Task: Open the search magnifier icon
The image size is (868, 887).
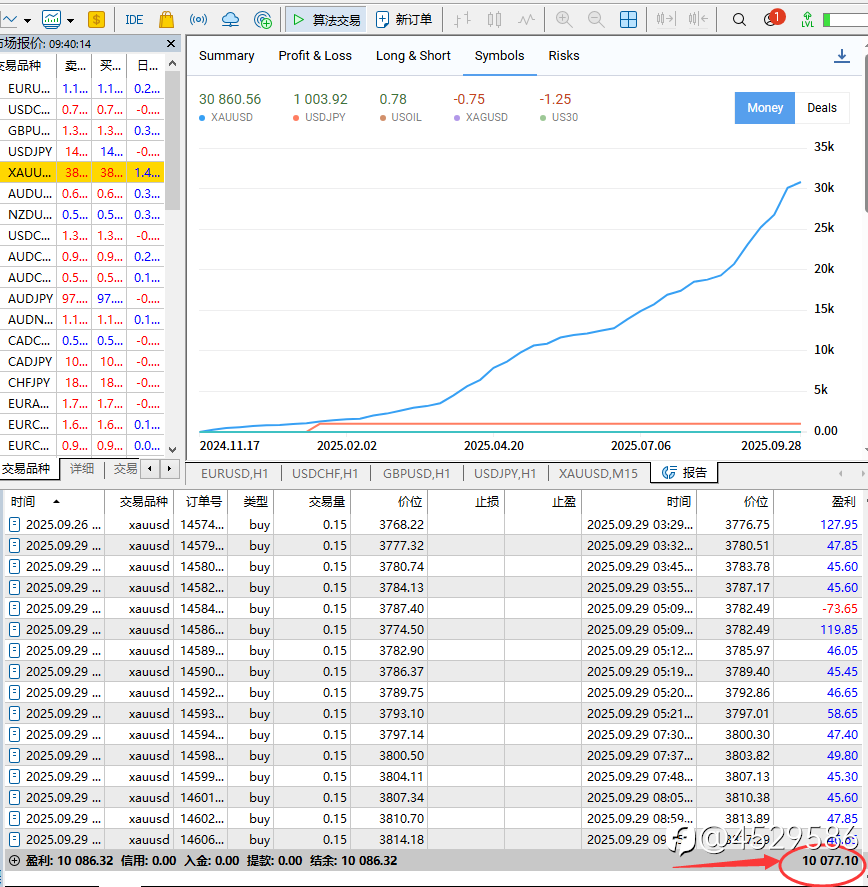Action: point(738,20)
